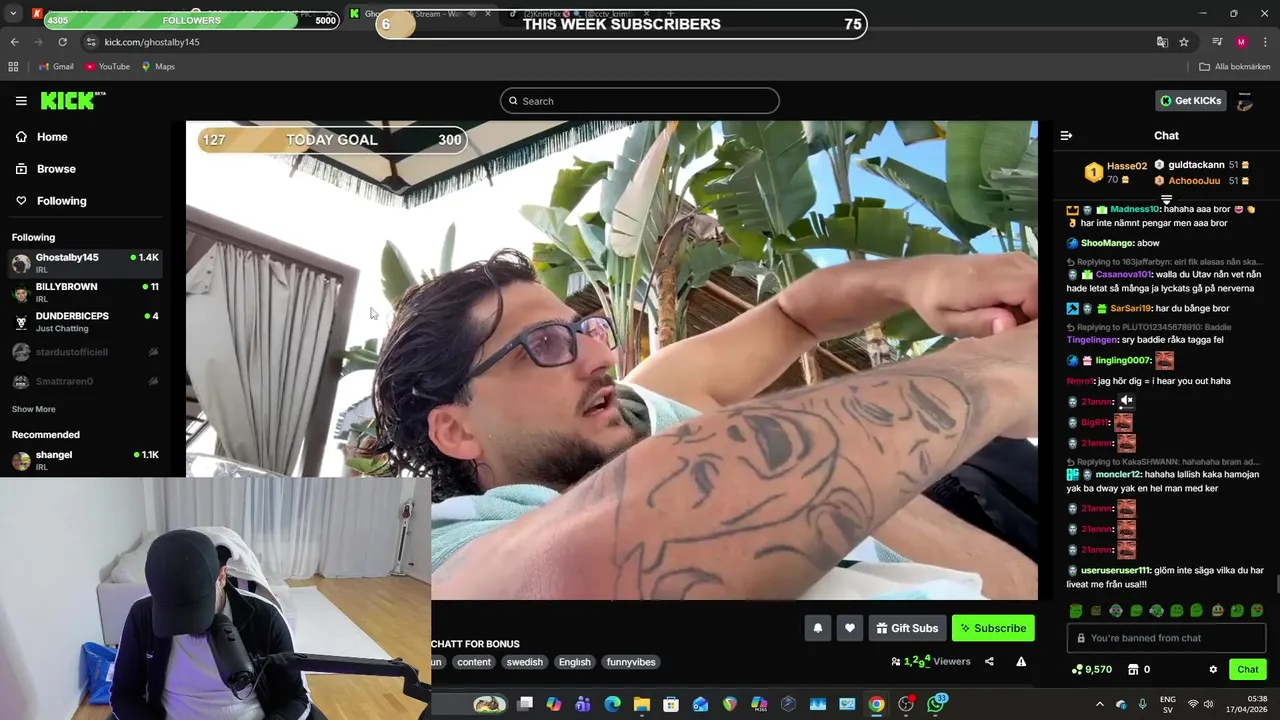Open Chrome in taskbar
The height and width of the screenshot is (720, 1280).
pos(876,704)
